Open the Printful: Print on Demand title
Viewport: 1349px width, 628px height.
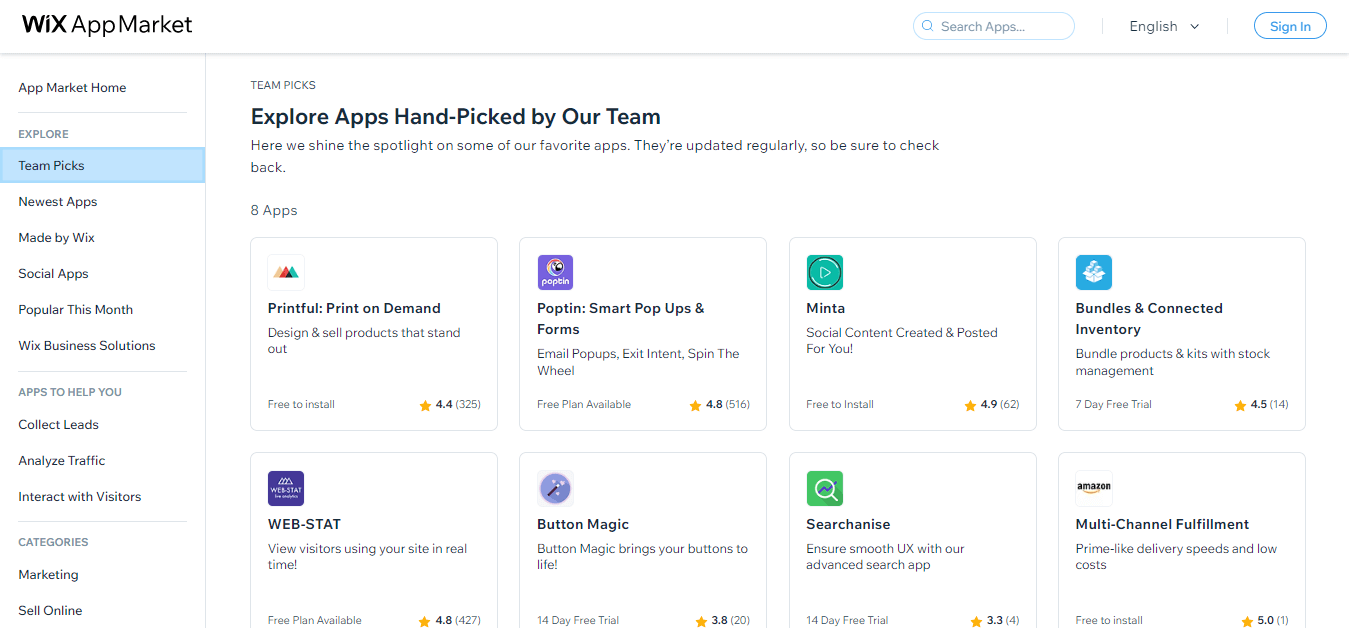(x=354, y=309)
